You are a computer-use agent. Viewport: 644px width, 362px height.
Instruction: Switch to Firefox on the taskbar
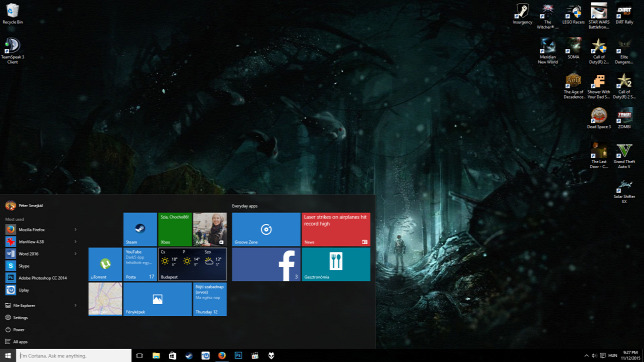222,355
